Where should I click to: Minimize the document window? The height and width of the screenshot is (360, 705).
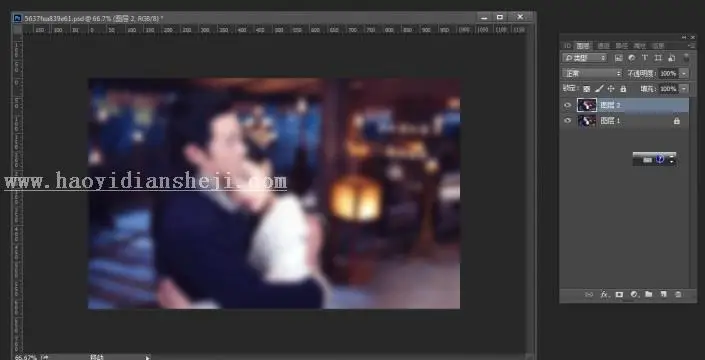click(x=484, y=17)
